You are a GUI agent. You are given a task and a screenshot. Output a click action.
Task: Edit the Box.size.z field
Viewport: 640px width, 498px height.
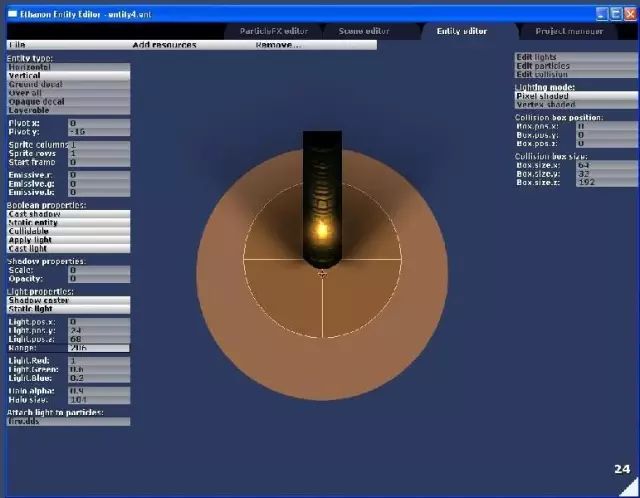pyautogui.click(x=607, y=182)
